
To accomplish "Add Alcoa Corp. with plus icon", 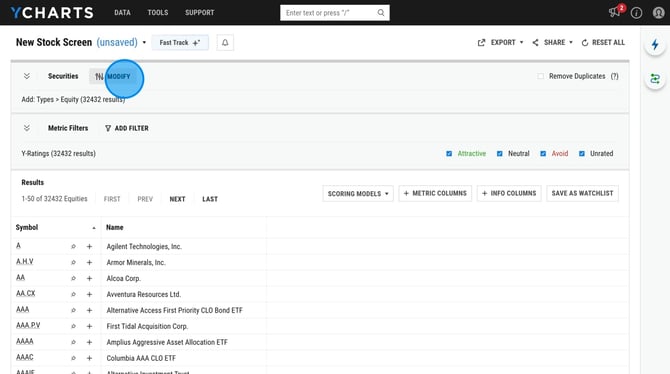I will [89, 278].
